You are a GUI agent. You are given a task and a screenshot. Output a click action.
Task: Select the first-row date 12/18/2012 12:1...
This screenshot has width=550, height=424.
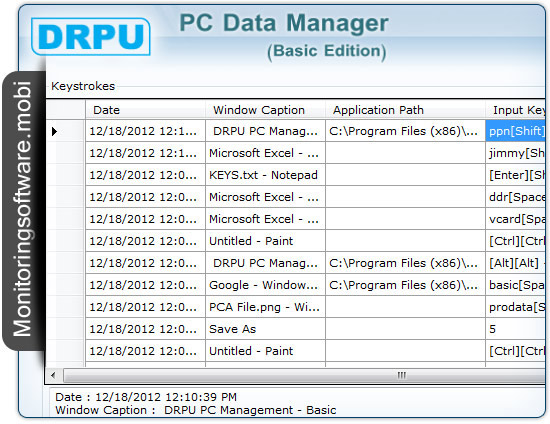point(146,131)
